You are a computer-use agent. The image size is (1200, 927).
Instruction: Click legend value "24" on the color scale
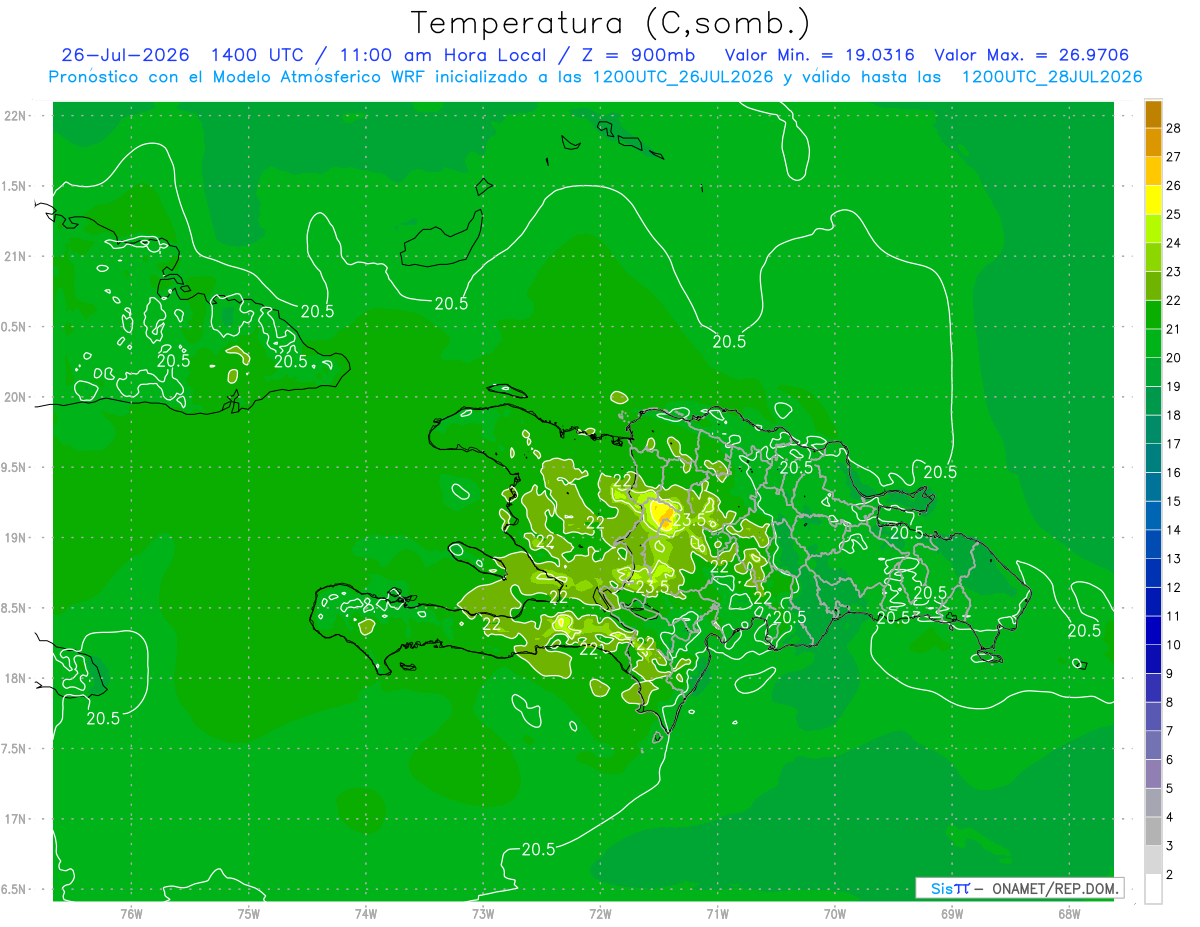click(1174, 243)
